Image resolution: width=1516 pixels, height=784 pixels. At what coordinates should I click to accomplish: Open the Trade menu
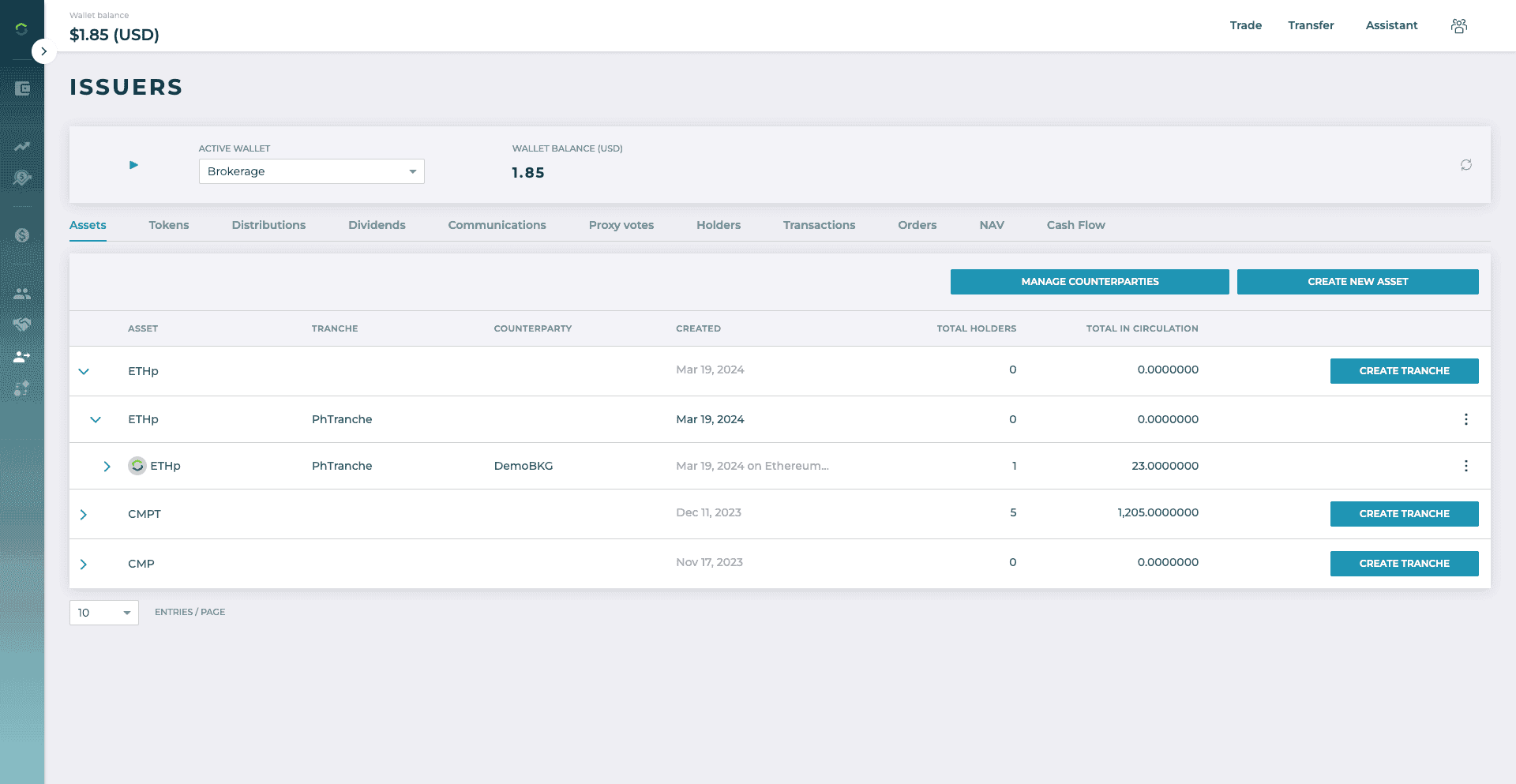[x=1246, y=25]
